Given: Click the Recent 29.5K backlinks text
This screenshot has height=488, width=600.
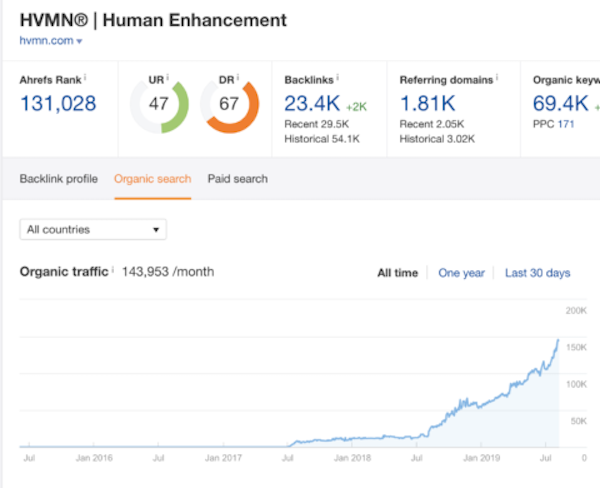Looking at the screenshot, I should tap(317, 124).
